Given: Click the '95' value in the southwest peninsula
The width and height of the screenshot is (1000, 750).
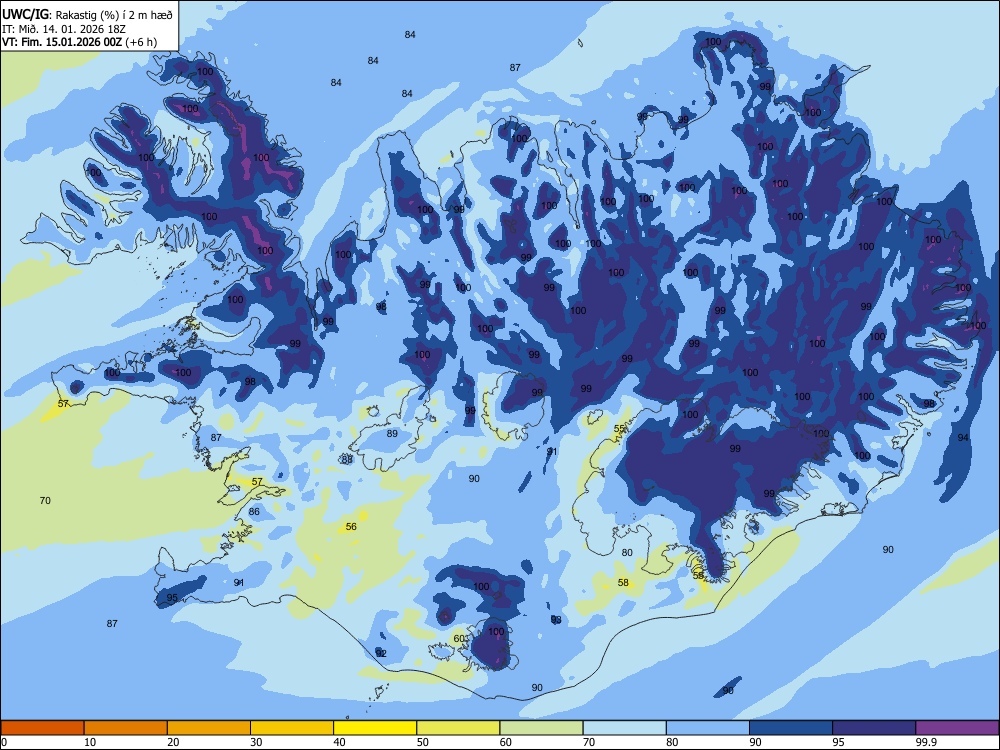Looking at the screenshot, I should 172,598.
